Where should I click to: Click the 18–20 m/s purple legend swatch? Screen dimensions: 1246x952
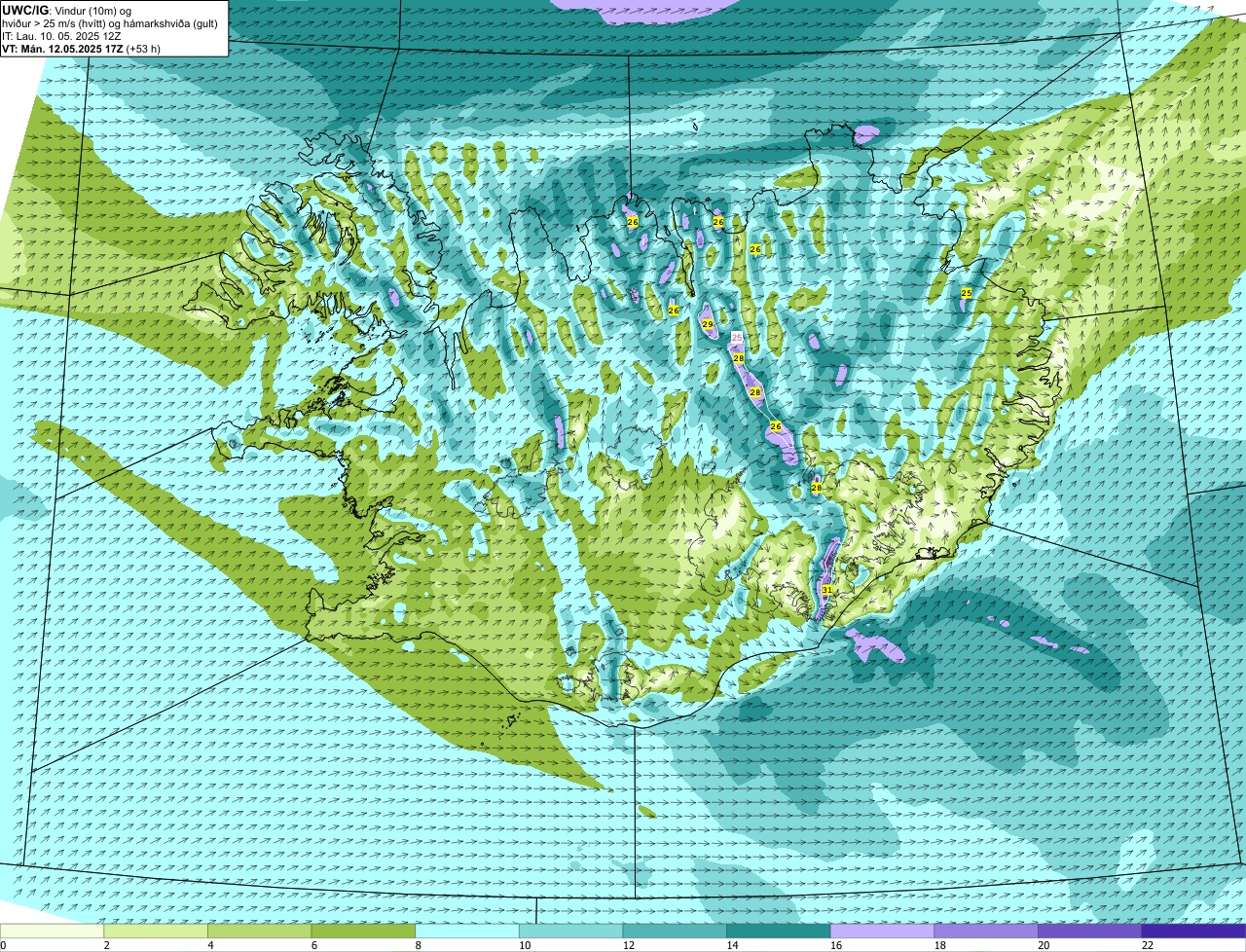(x=986, y=931)
